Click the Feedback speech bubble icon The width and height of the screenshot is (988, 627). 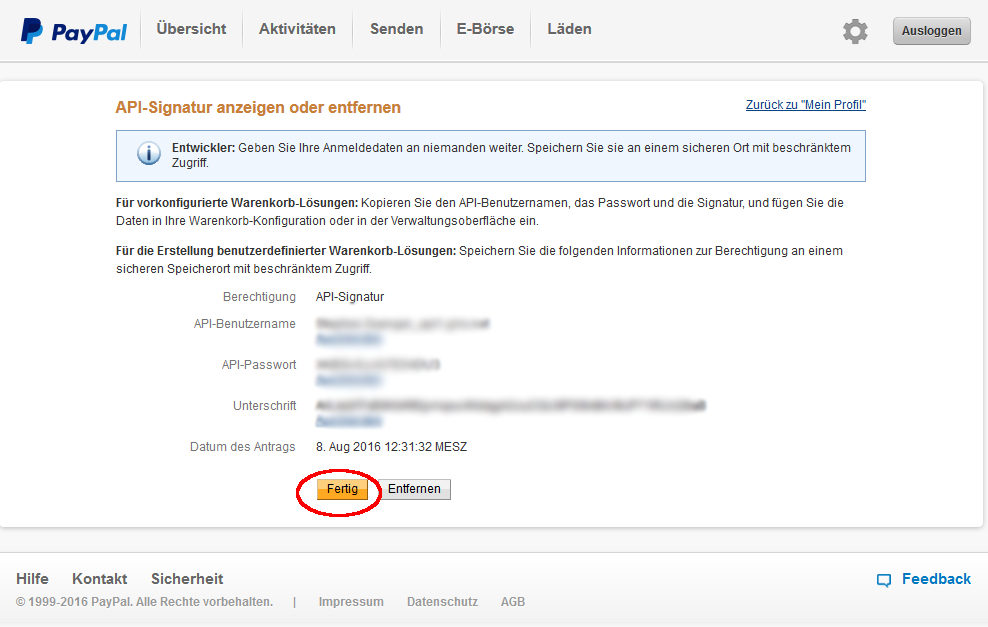point(884,580)
